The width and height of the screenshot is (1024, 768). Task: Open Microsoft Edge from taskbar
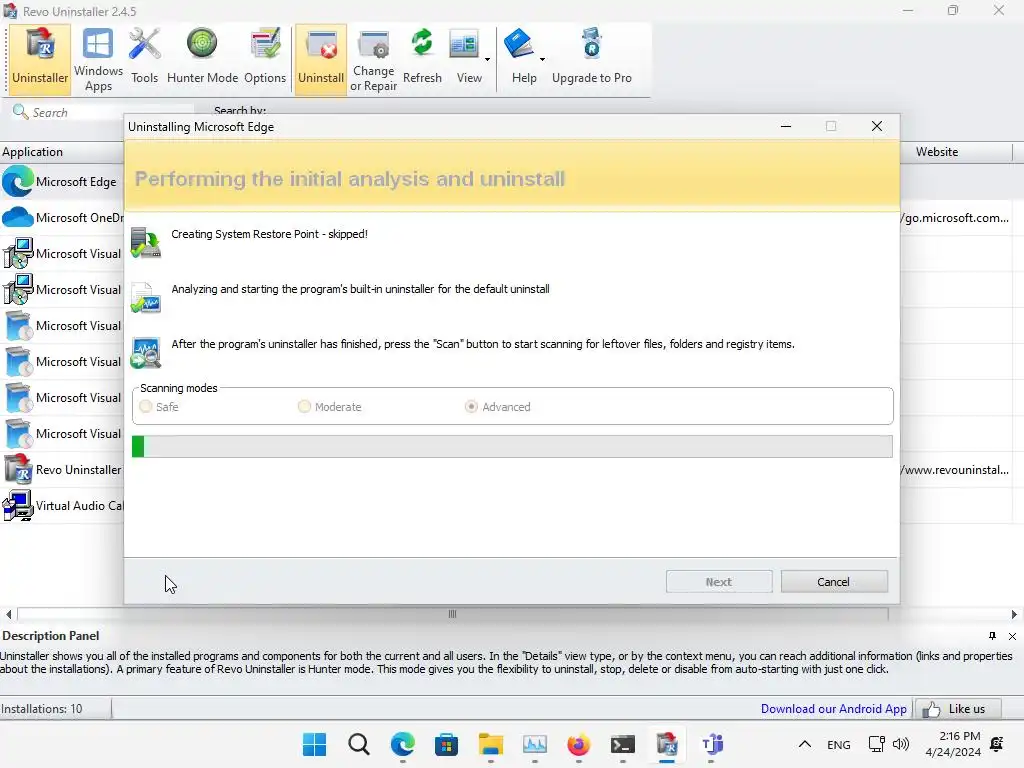click(402, 744)
